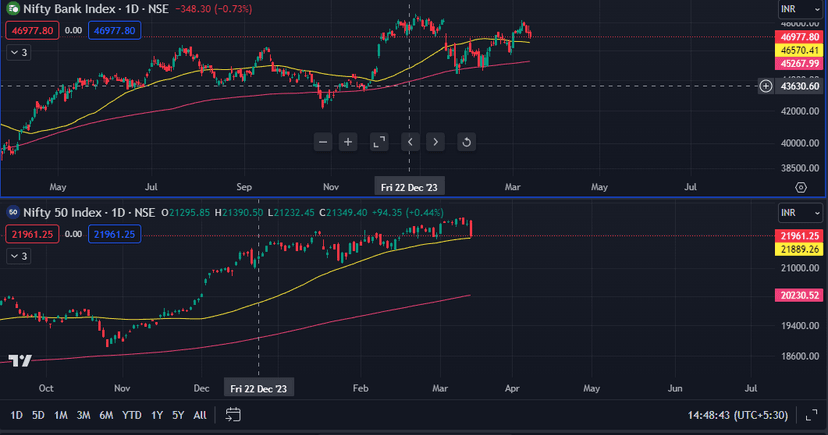Select the 6M time range
828x435 pixels.
tap(106, 415)
